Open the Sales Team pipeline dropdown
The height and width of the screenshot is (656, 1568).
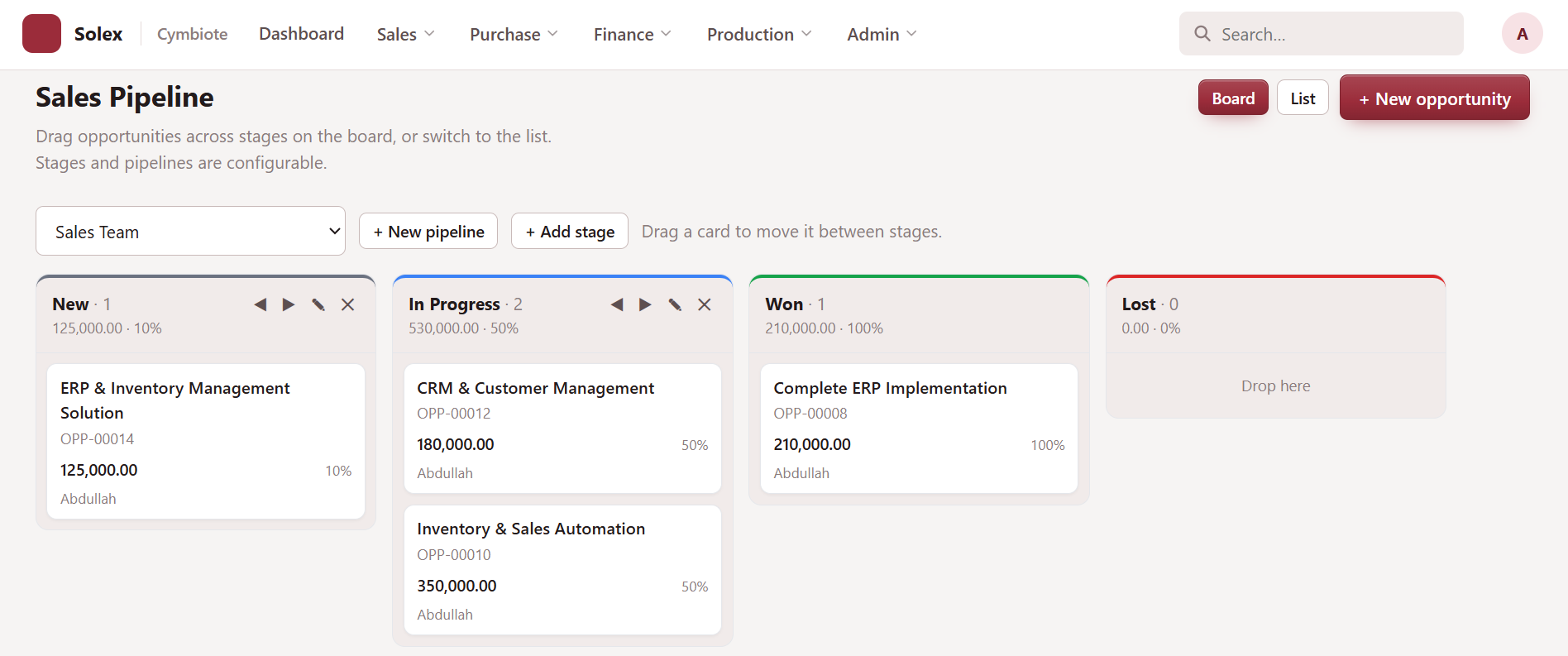coord(190,231)
